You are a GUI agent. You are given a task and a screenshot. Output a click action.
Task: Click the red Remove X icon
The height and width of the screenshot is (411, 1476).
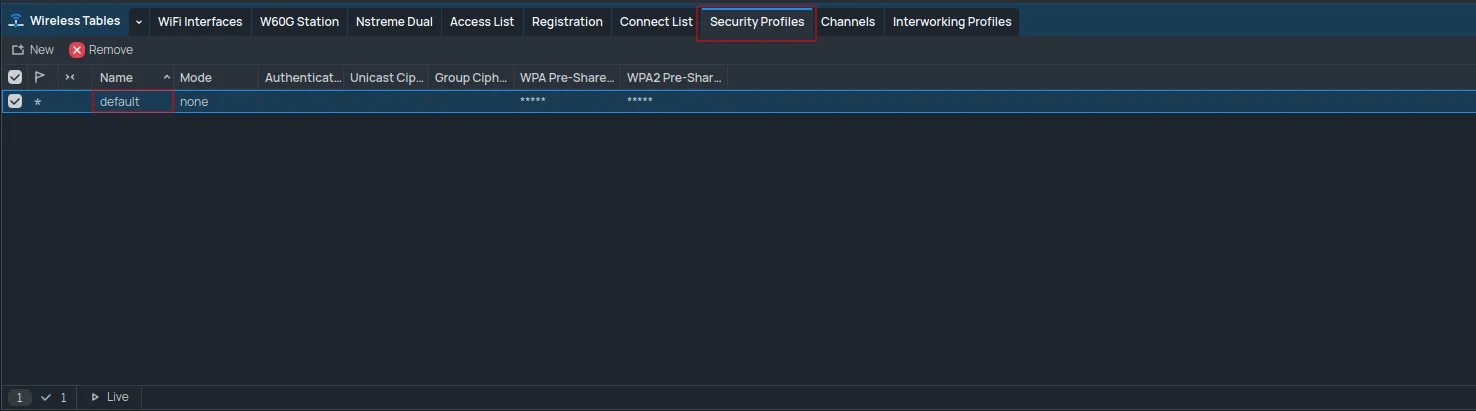click(x=77, y=50)
